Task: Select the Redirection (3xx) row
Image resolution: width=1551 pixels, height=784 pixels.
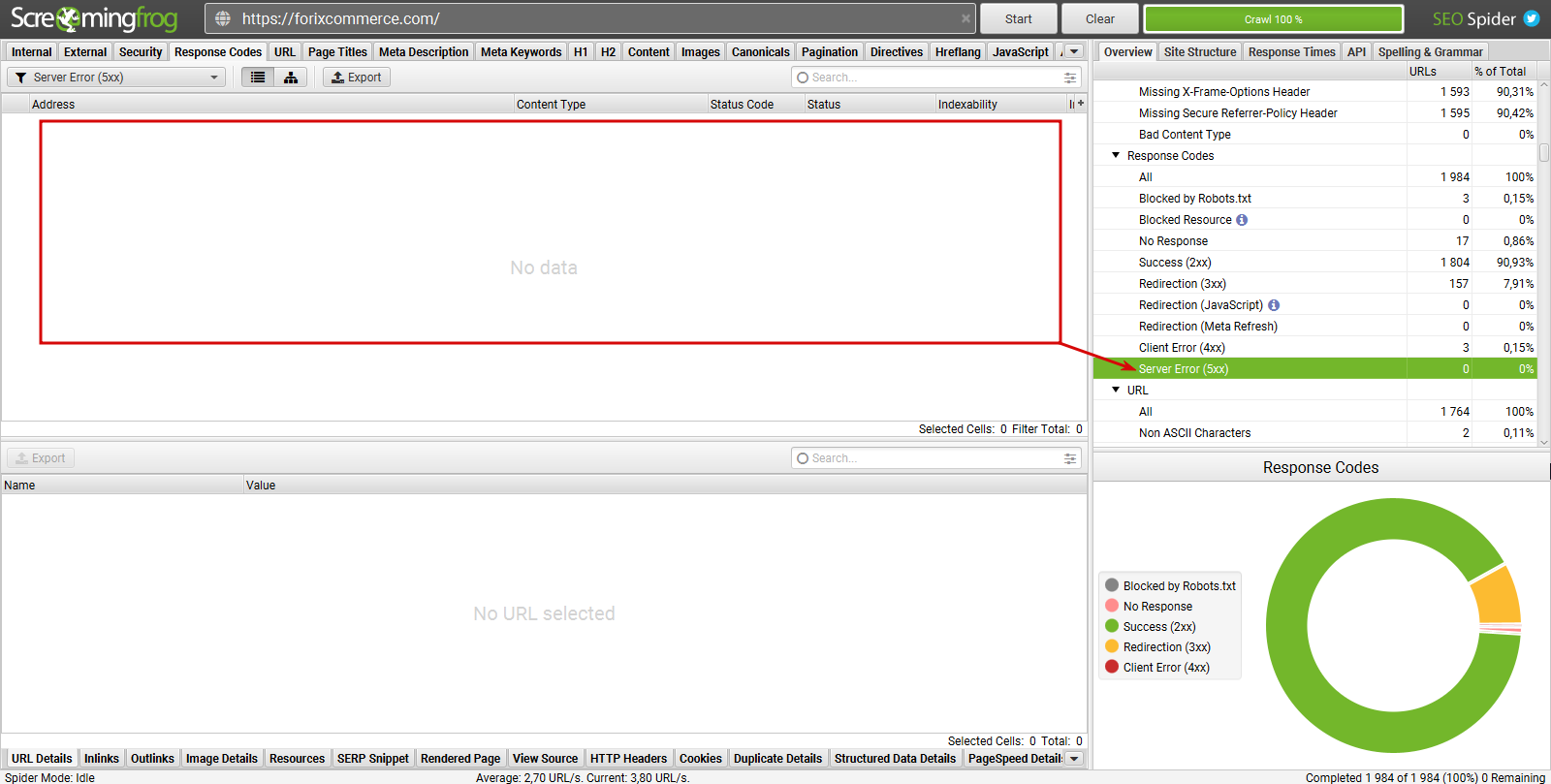Action: (x=1314, y=284)
